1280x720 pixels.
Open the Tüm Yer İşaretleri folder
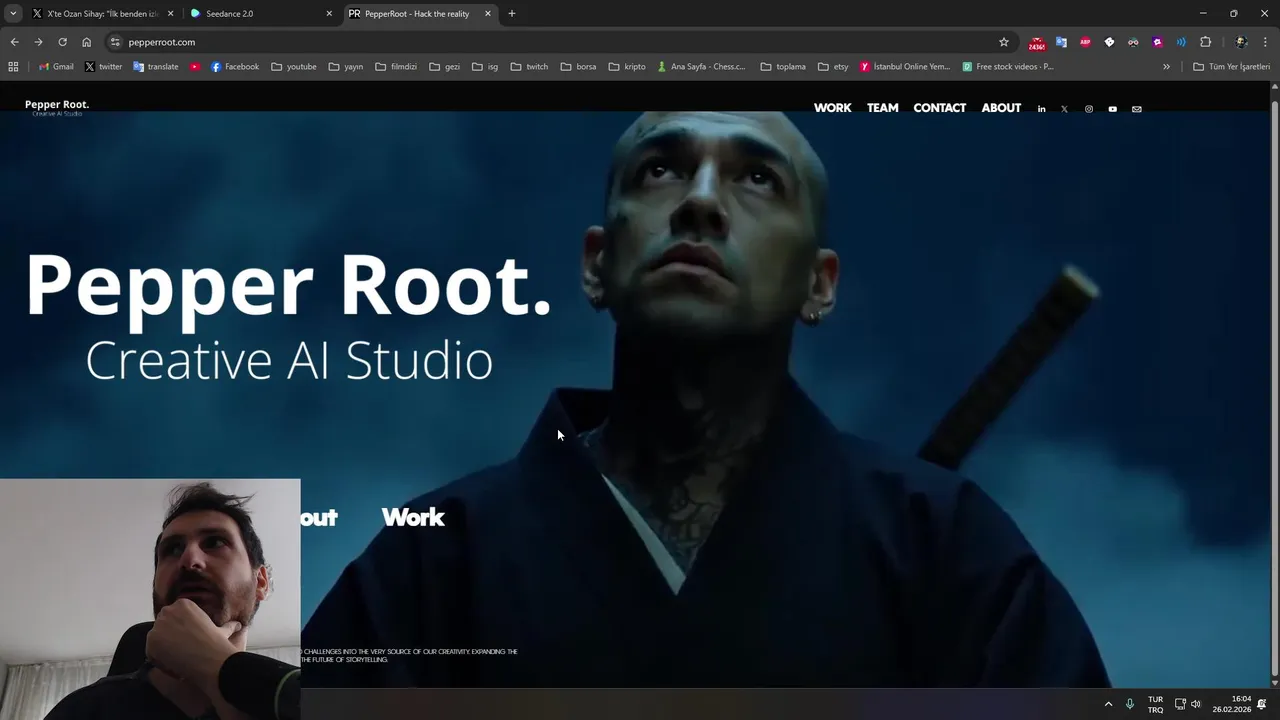pyautogui.click(x=1231, y=67)
